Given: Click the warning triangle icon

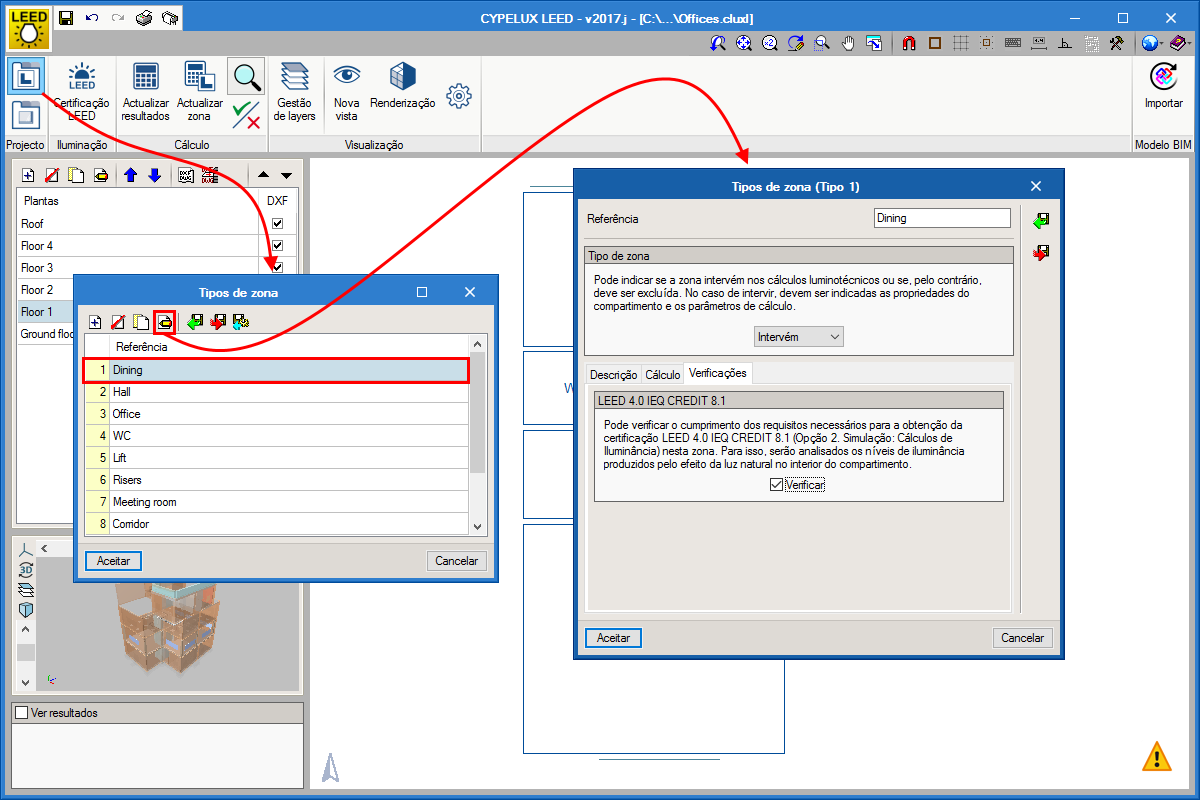Looking at the screenshot, I should pos(1156,756).
